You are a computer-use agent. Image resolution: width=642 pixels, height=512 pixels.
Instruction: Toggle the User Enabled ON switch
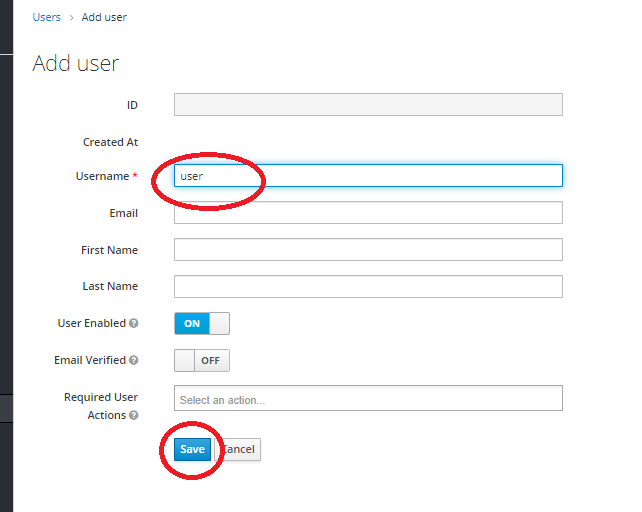tap(202, 324)
